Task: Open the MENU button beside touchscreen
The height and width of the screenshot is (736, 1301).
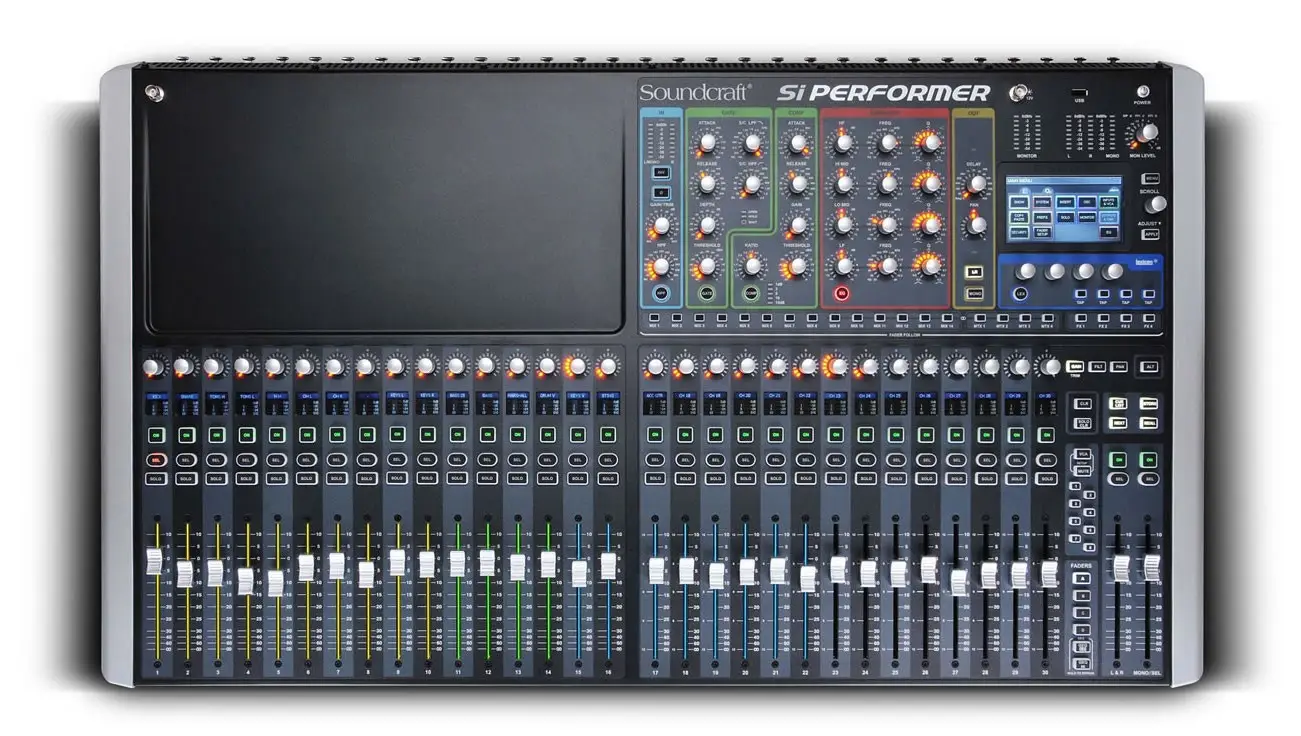Action: [x=1152, y=177]
